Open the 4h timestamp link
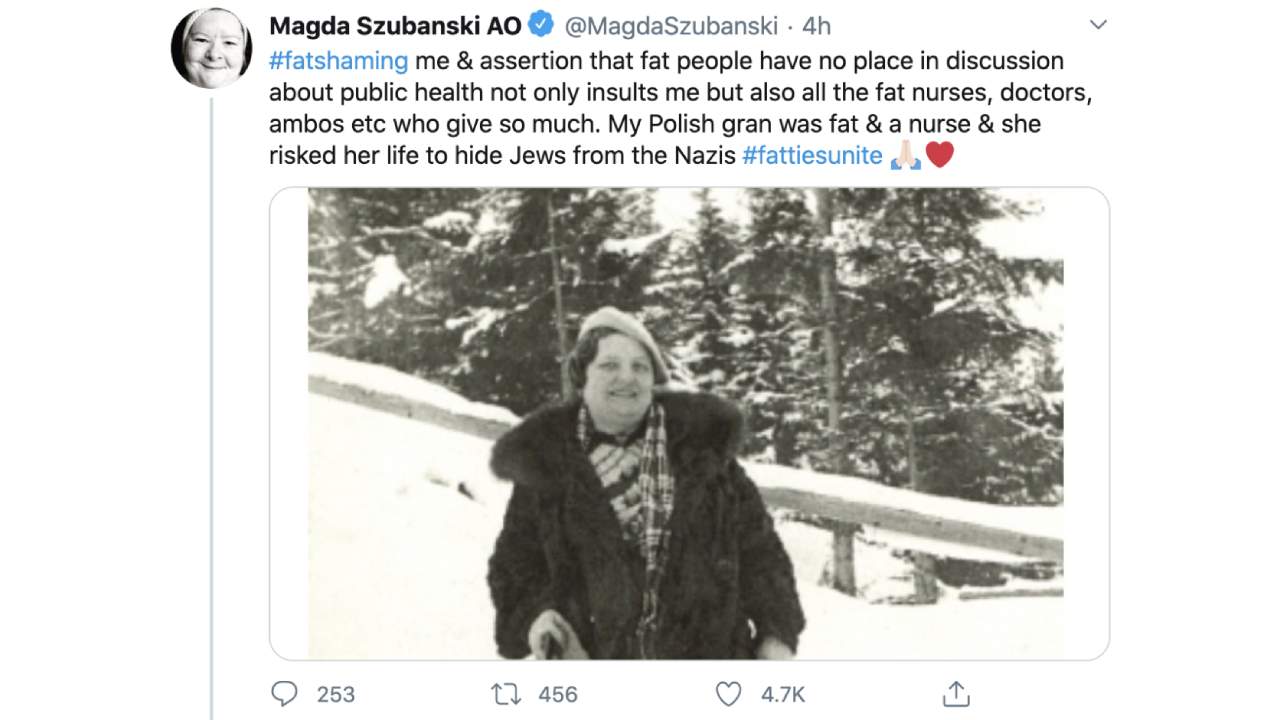 [816, 26]
